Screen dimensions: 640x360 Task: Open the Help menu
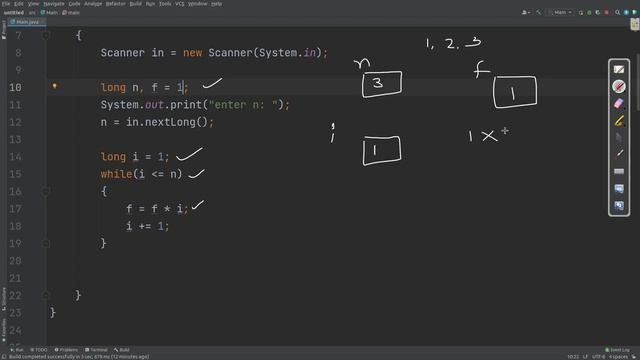point(216,4)
